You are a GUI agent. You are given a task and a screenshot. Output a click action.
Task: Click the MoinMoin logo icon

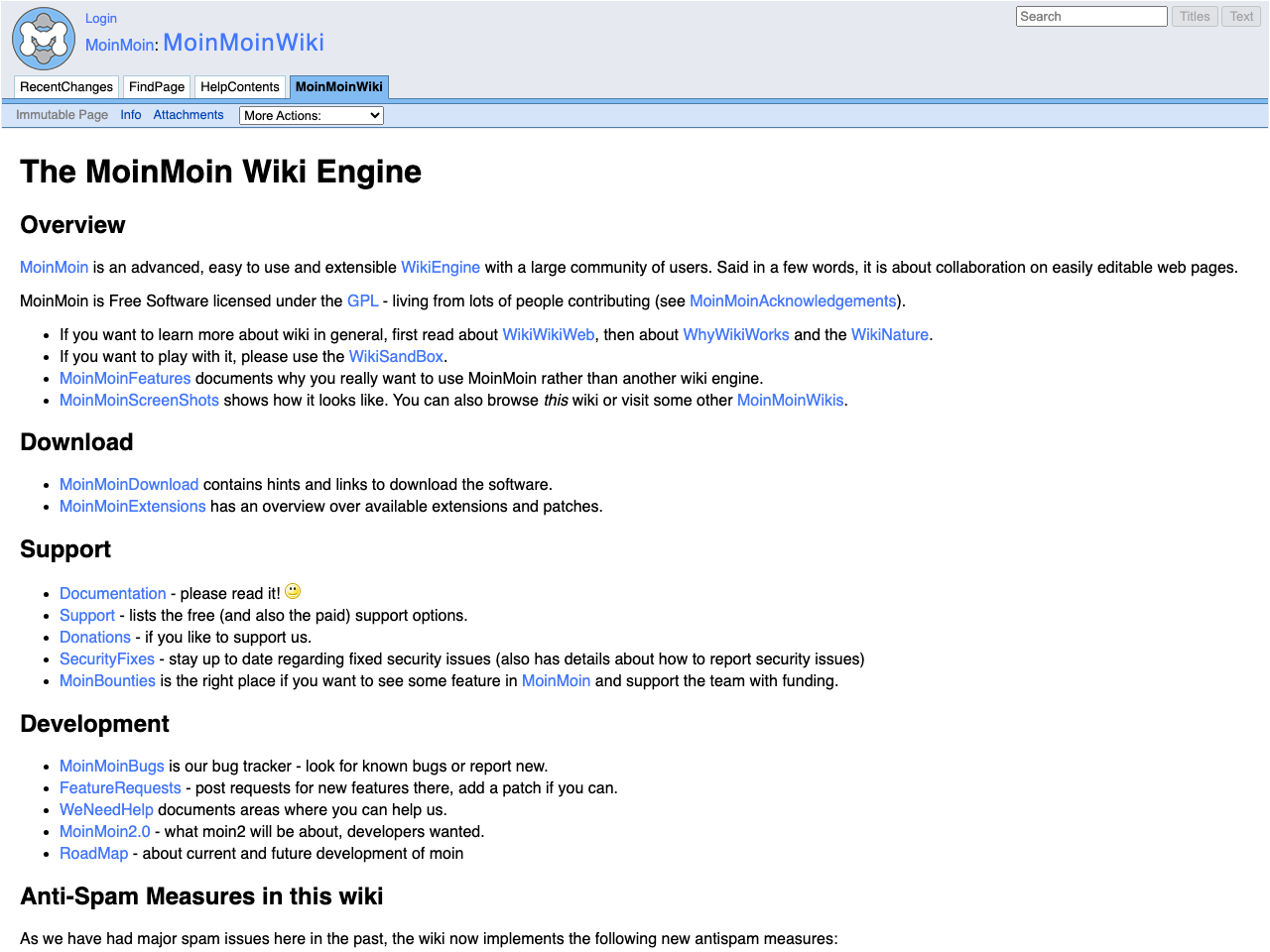43,39
